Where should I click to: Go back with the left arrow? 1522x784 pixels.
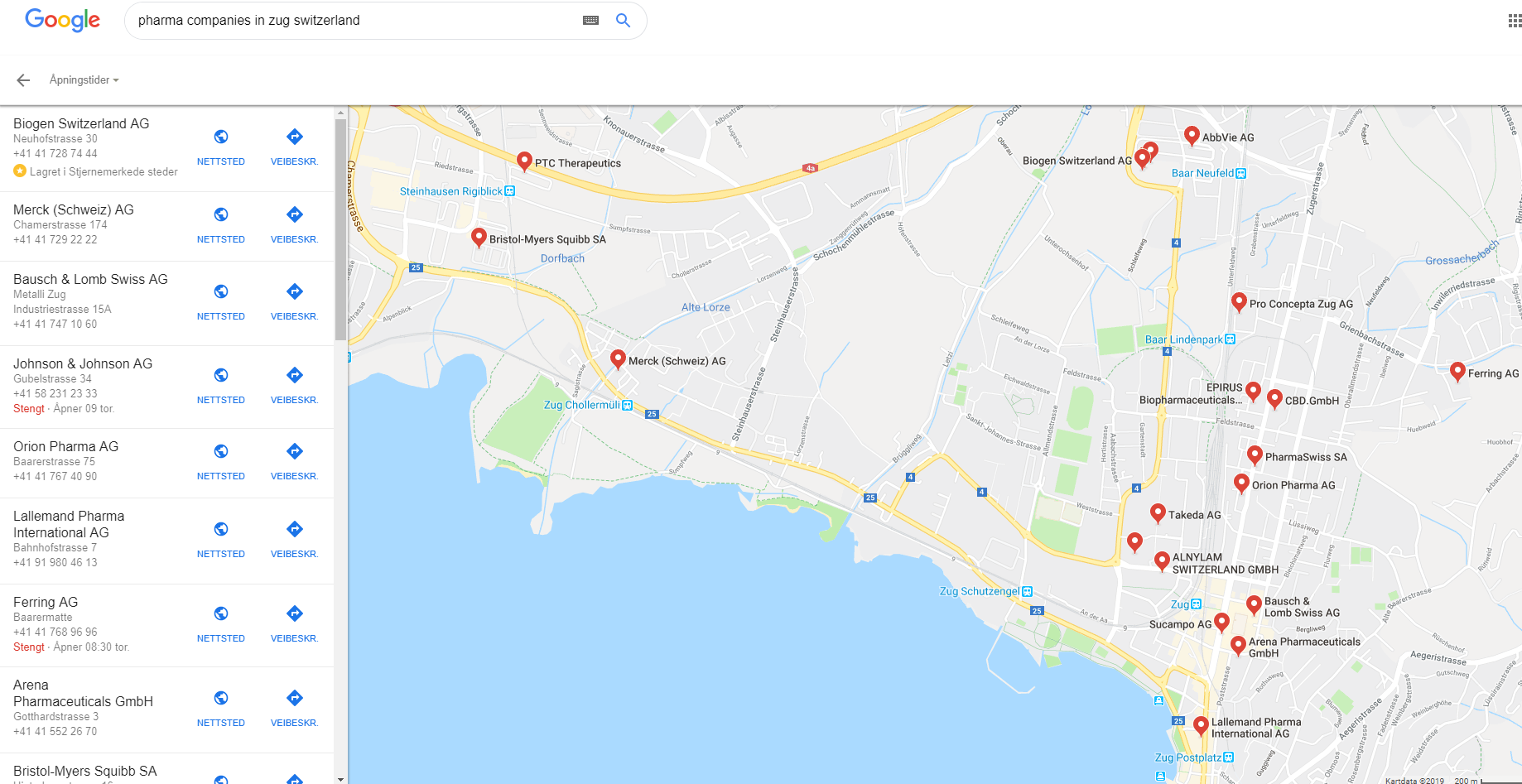tap(23, 80)
